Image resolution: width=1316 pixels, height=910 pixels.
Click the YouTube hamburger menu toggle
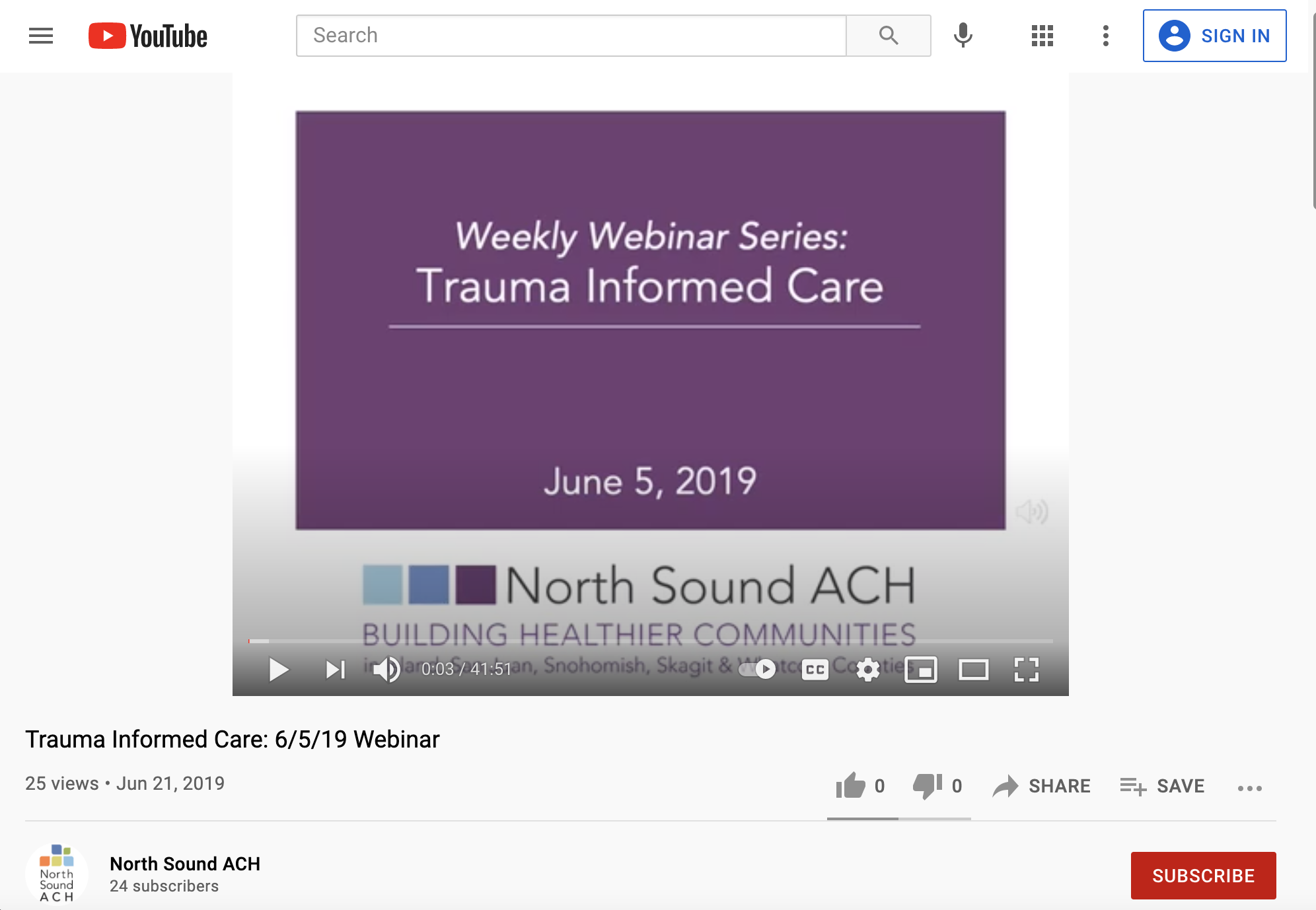click(40, 35)
